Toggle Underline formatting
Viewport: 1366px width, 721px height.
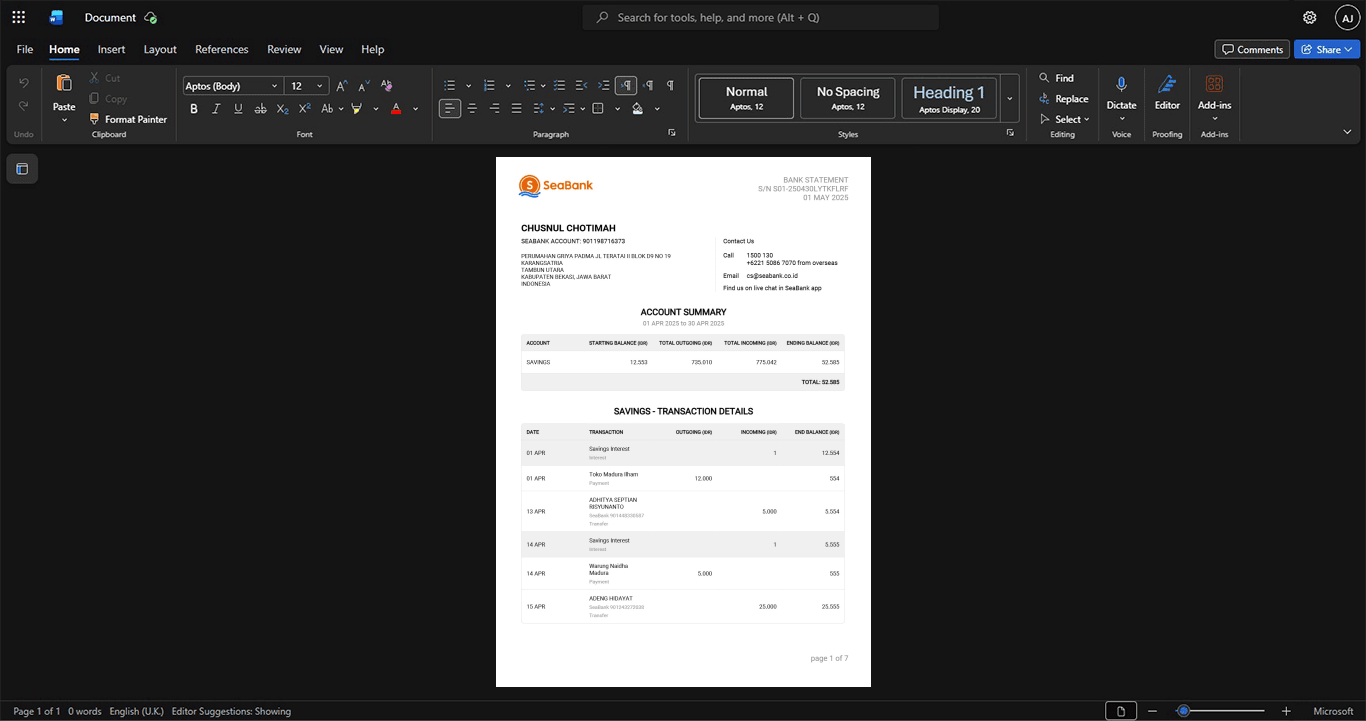coord(238,109)
